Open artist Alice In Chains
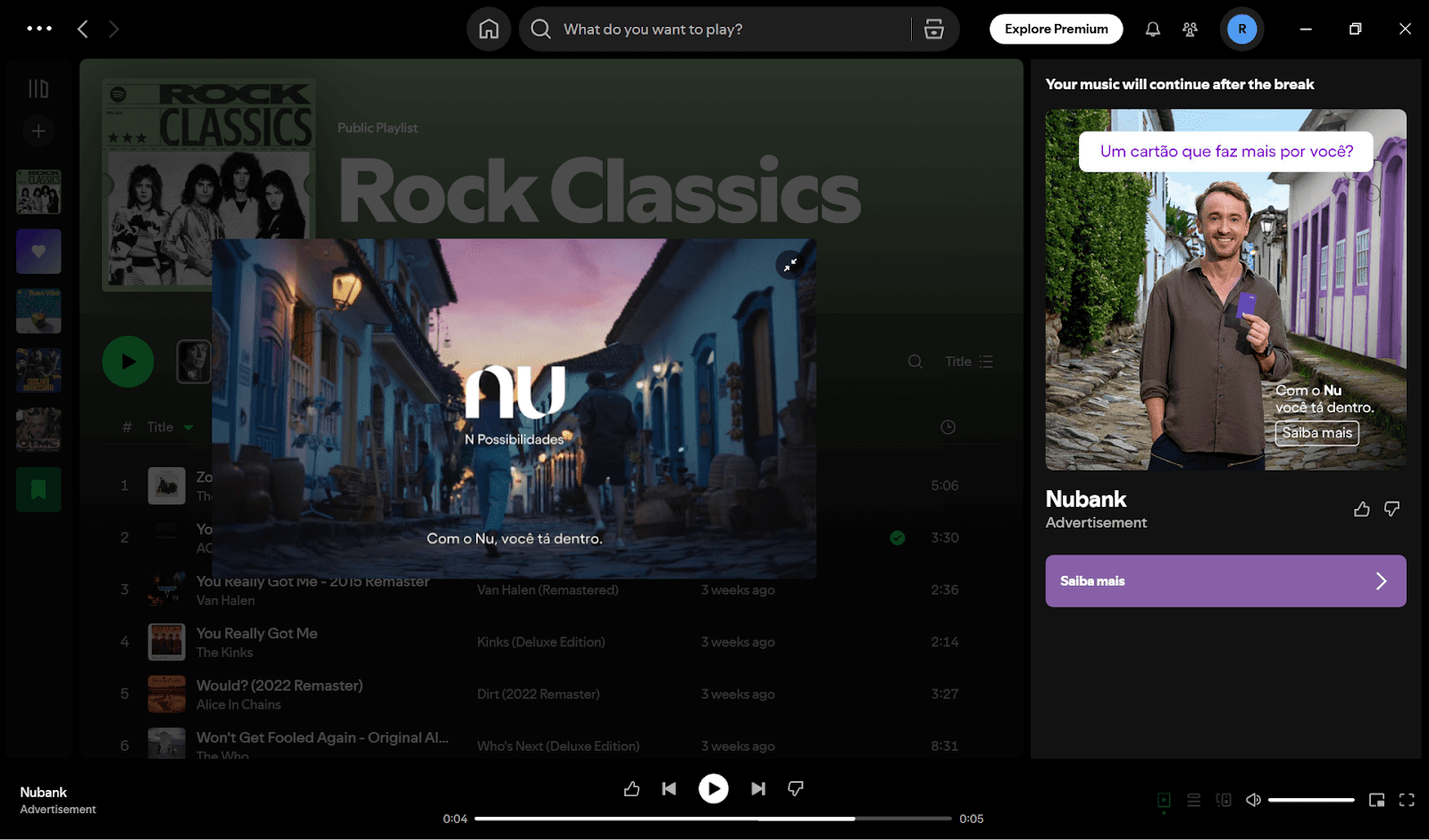1429x840 pixels. pos(238,704)
